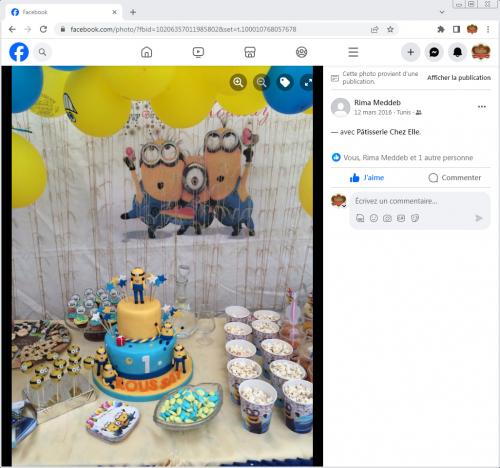Toggle the J'aime like button
The width and height of the screenshot is (500, 468).
pyautogui.click(x=367, y=178)
